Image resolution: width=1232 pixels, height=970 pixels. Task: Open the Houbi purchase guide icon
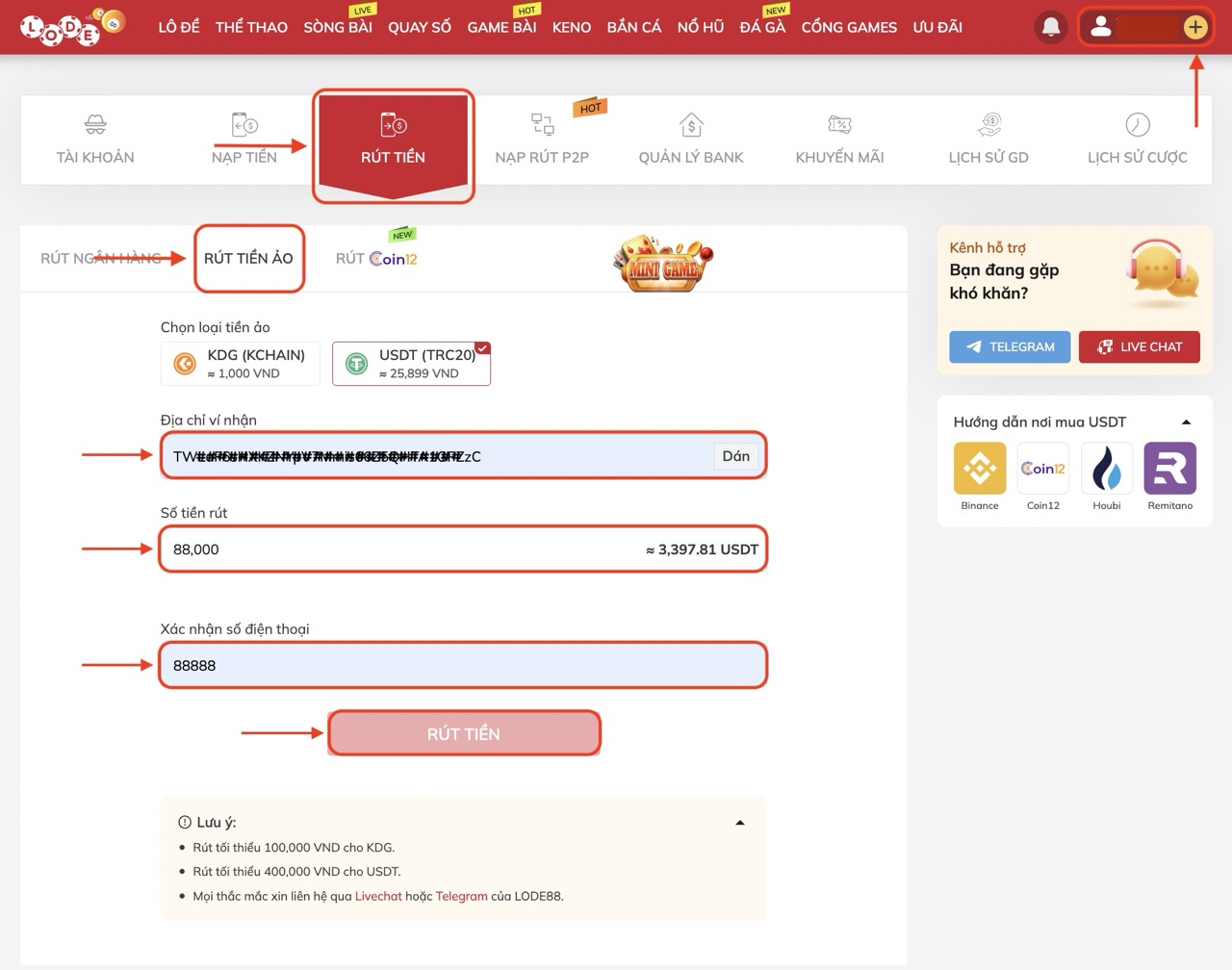click(1106, 469)
